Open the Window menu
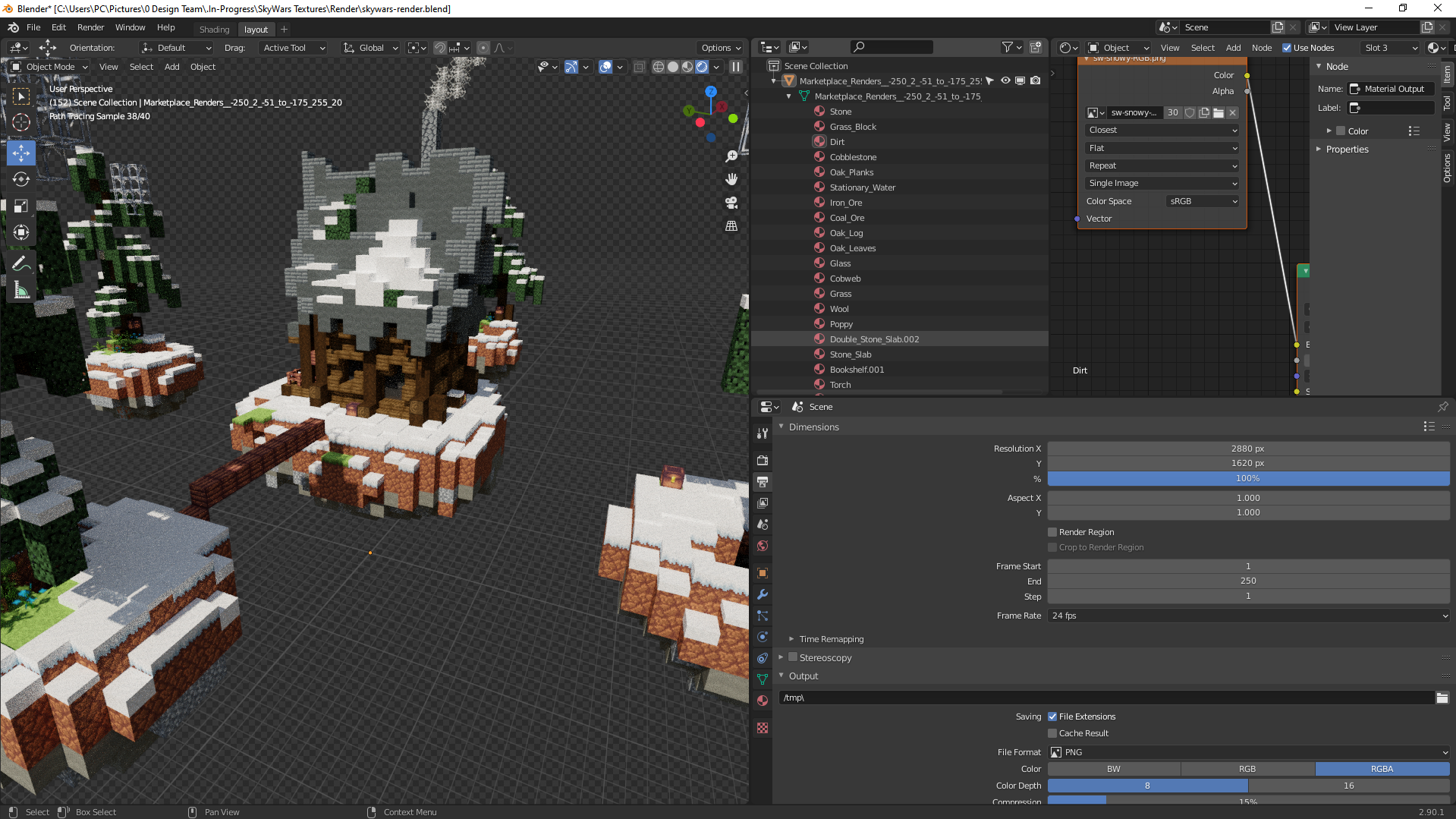1456x819 pixels. coord(130,27)
